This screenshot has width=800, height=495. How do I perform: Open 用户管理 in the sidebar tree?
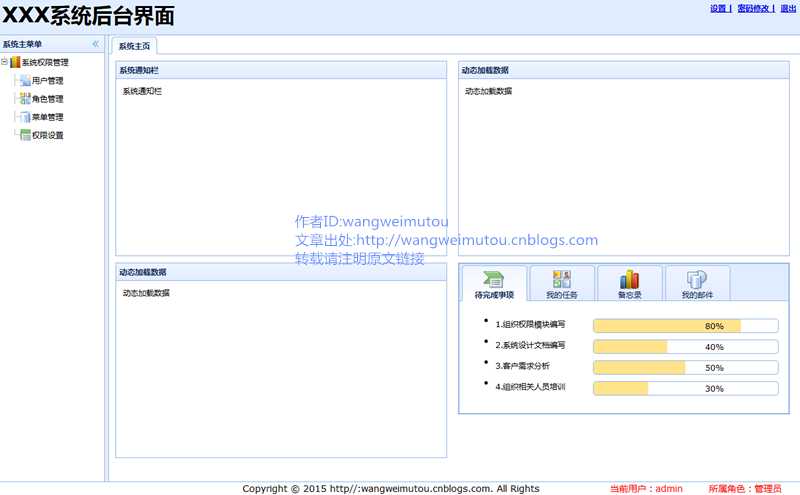47,81
